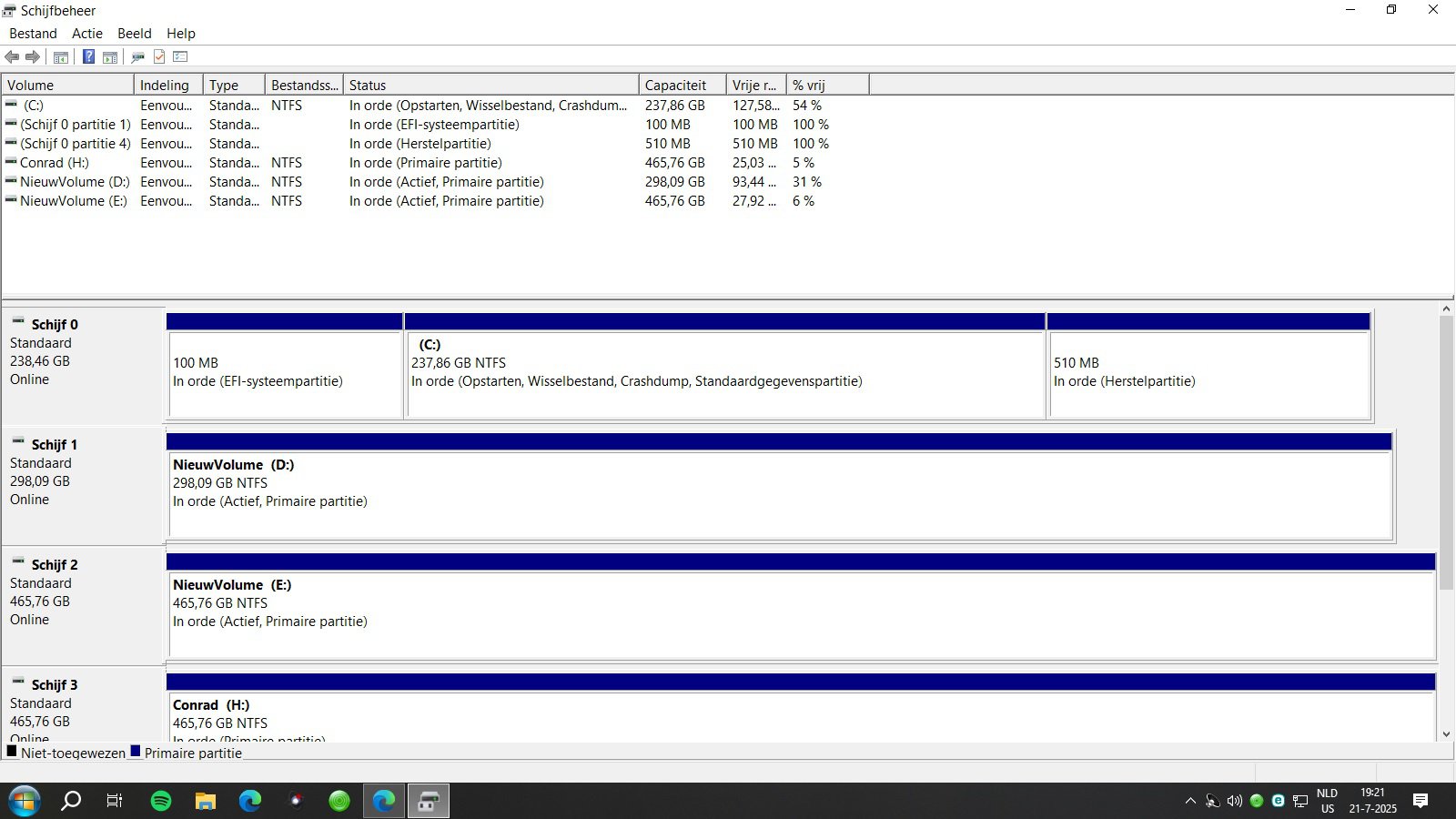The height and width of the screenshot is (819, 1456).
Task: Click the Back arrow in the toolbar
Action: click(x=12, y=57)
